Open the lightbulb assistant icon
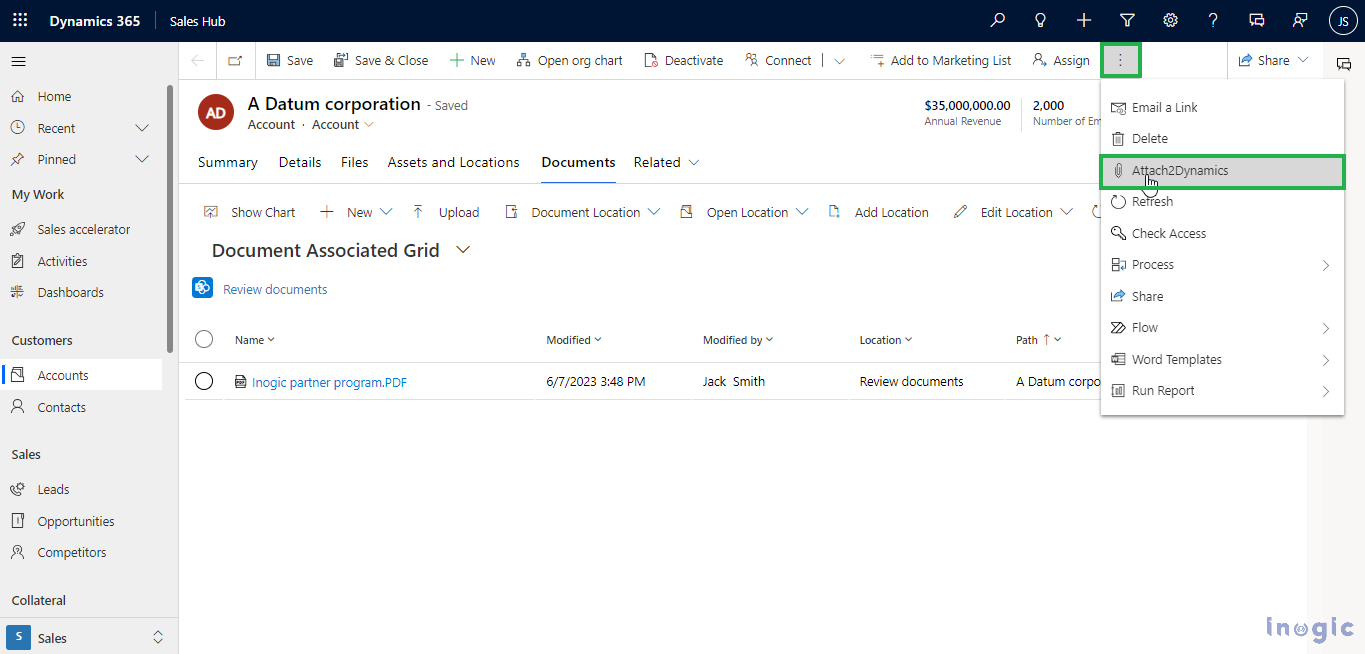This screenshot has height=654, width=1365. click(x=1040, y=20)
